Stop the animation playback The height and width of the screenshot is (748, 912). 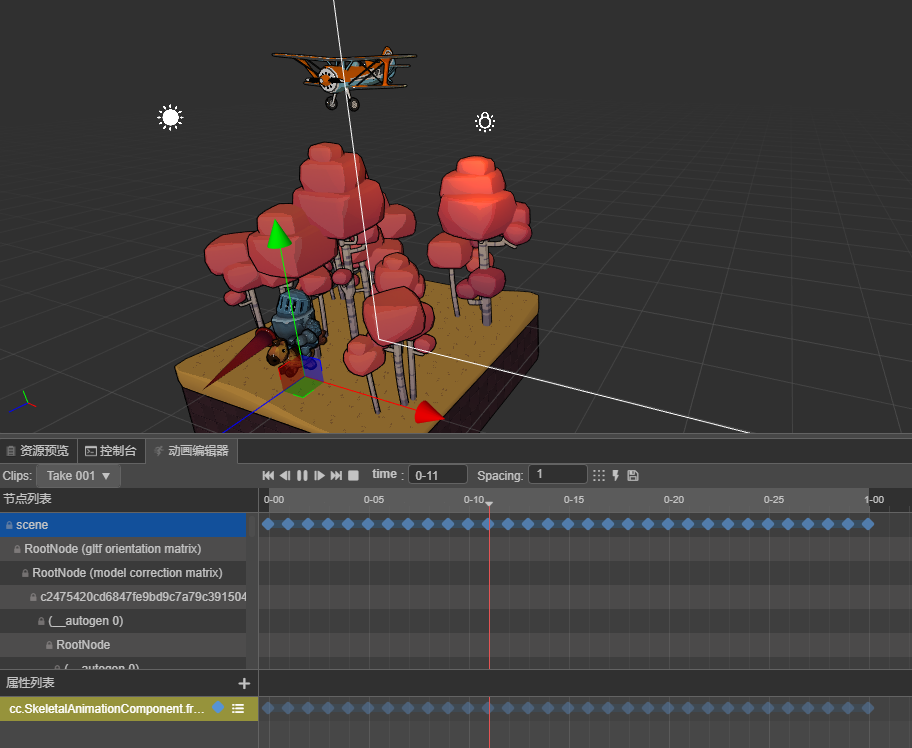tap(353, 475)
